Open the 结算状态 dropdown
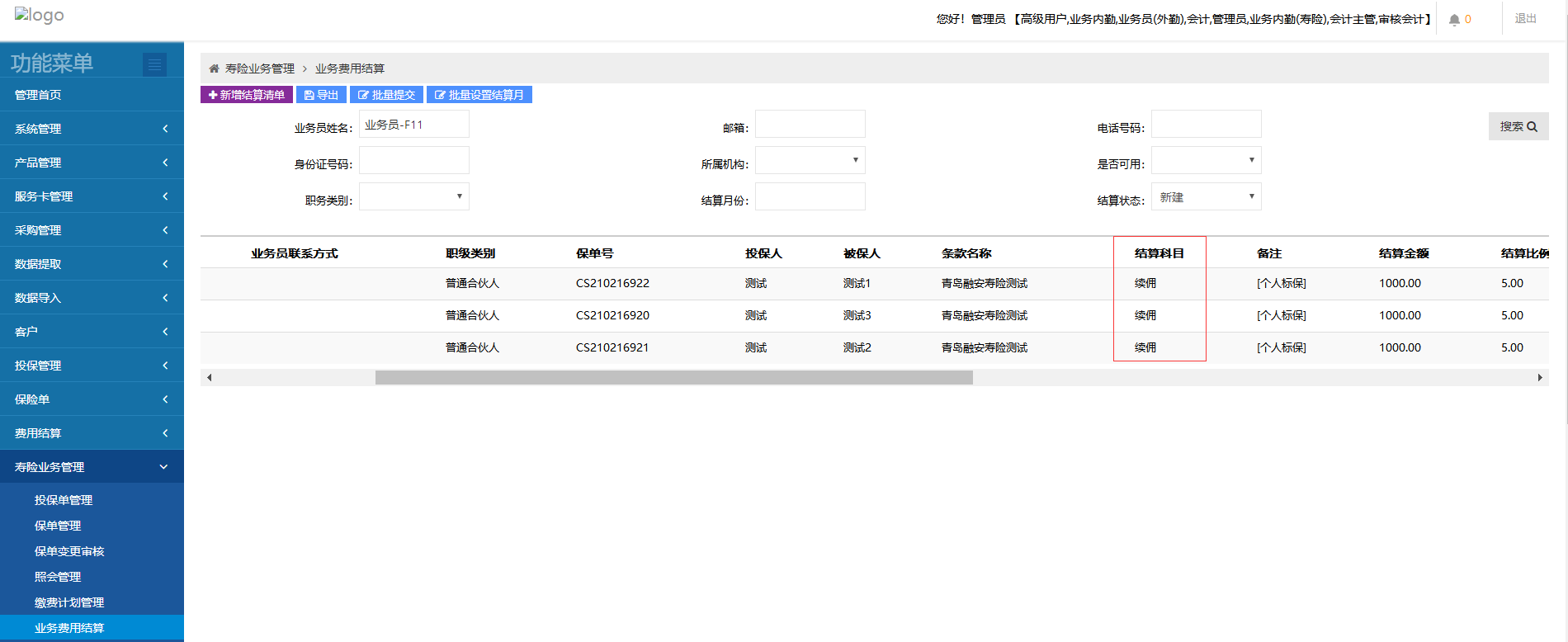 [x=1206, y=197]
